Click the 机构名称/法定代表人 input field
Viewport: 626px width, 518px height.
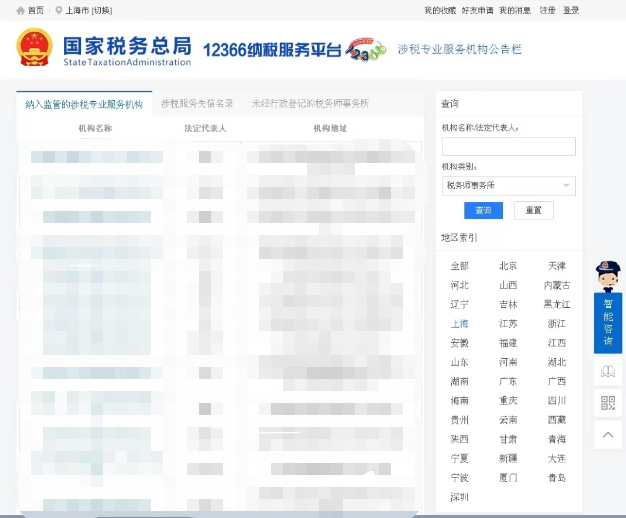click(509, 146)
